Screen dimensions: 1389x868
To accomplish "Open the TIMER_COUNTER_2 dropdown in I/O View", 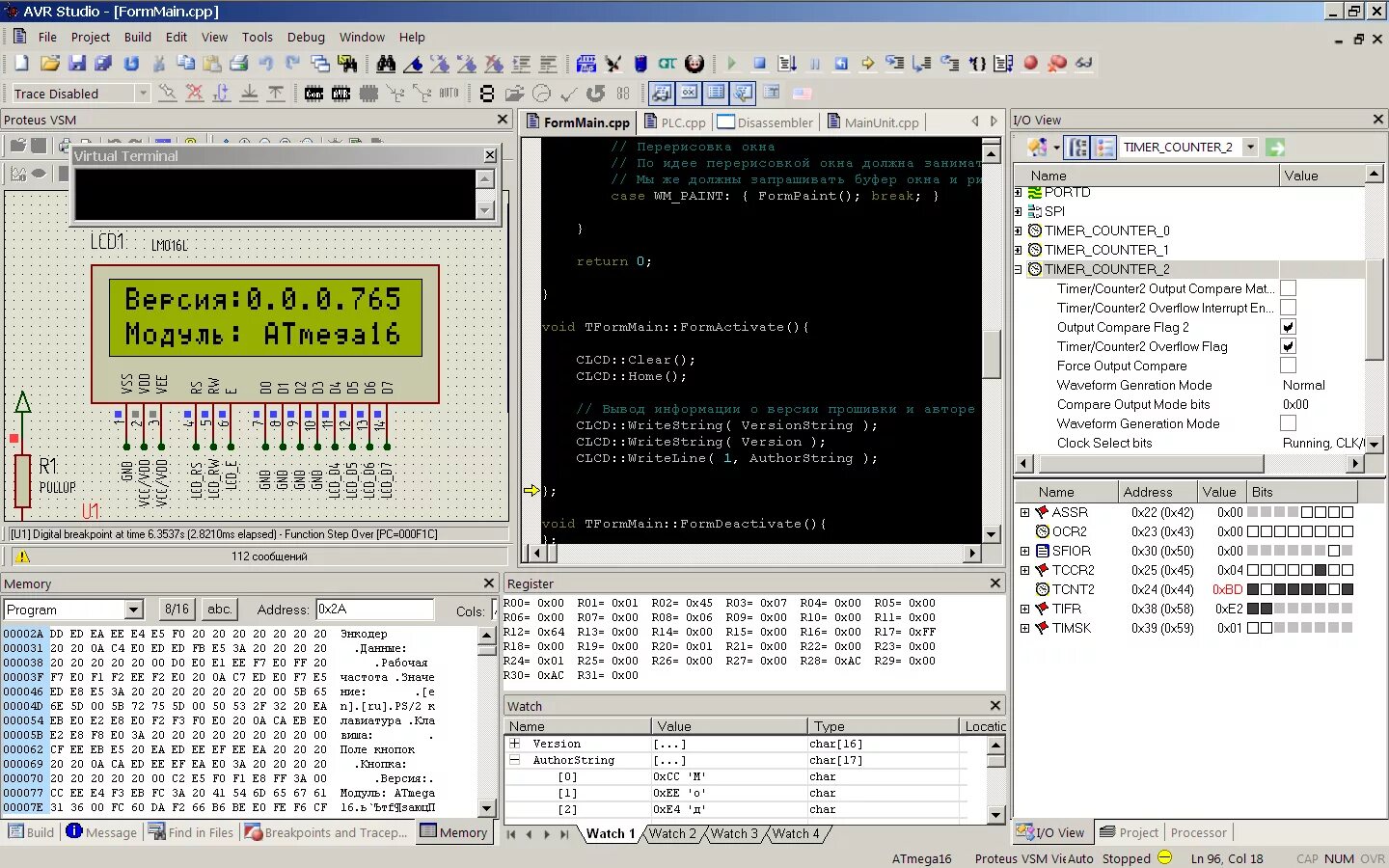I will (x=1250, y=148).
